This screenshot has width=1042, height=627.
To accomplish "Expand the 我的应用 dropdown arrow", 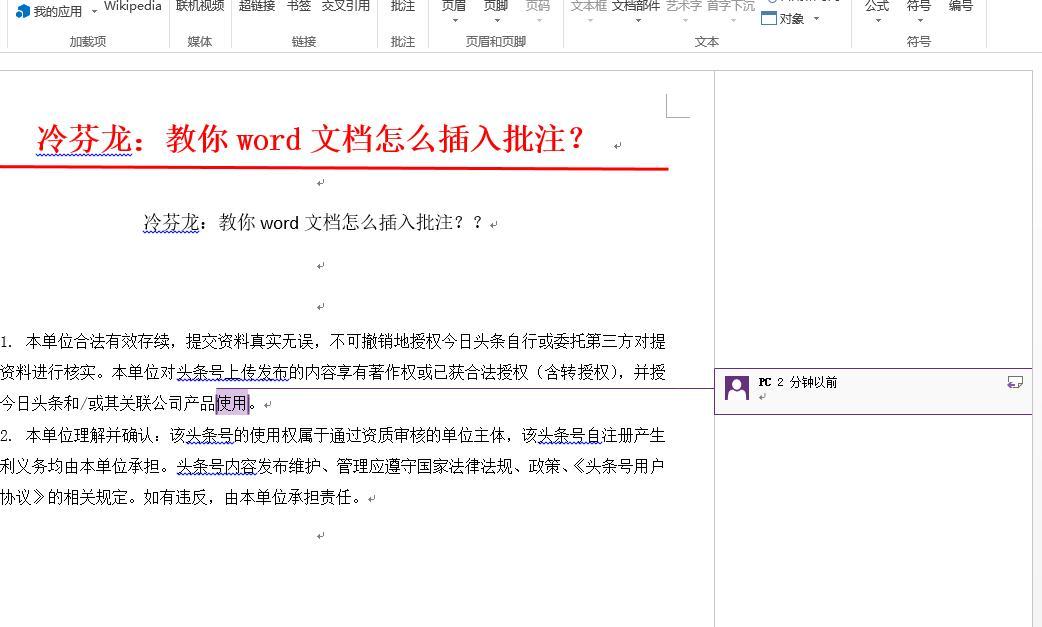I will coord(94,11).
